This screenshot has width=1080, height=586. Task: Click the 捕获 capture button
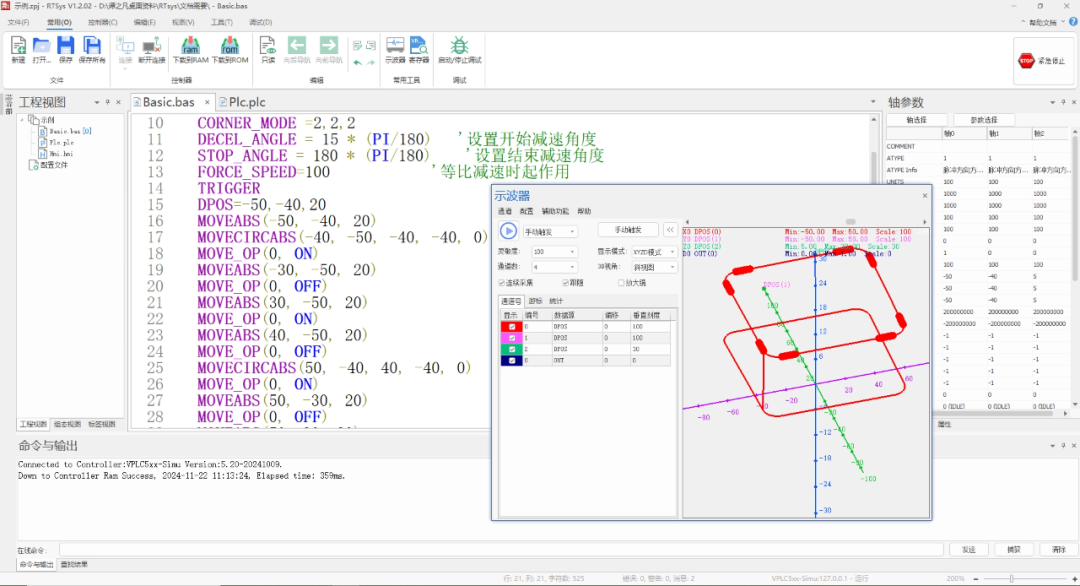(x=1014, y=550)
